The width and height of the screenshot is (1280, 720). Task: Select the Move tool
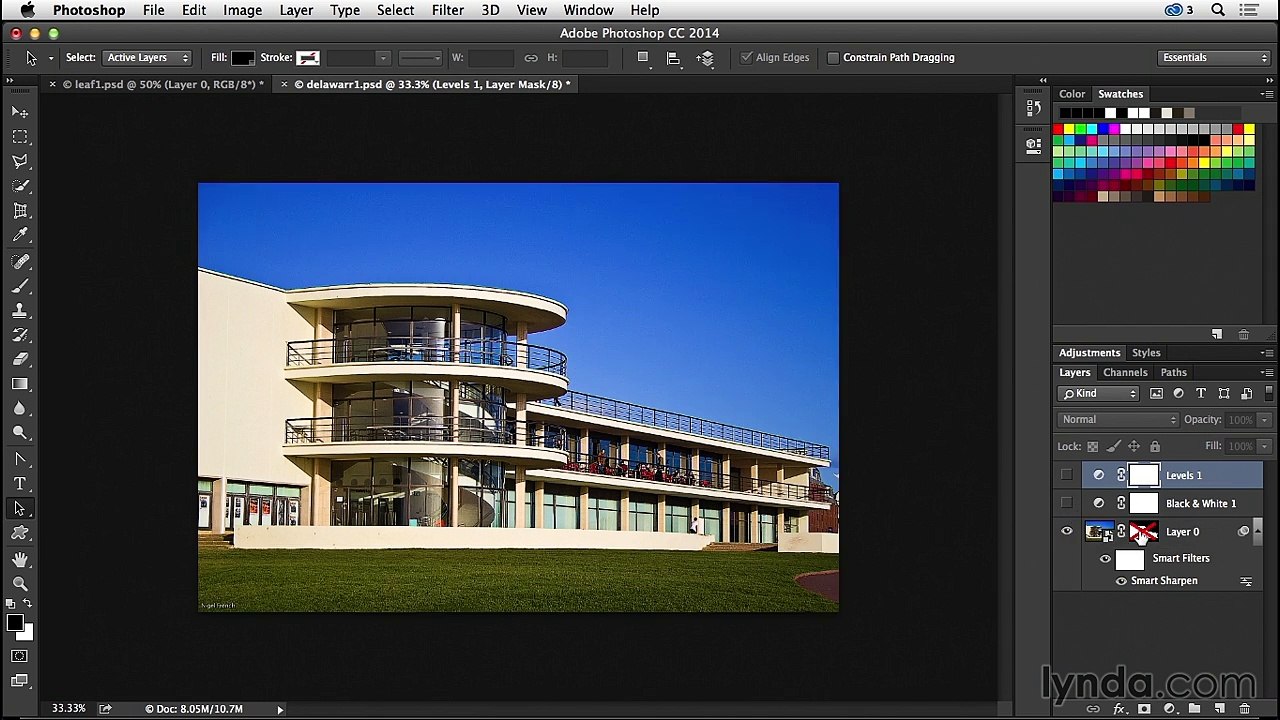[x=20, y=112]
